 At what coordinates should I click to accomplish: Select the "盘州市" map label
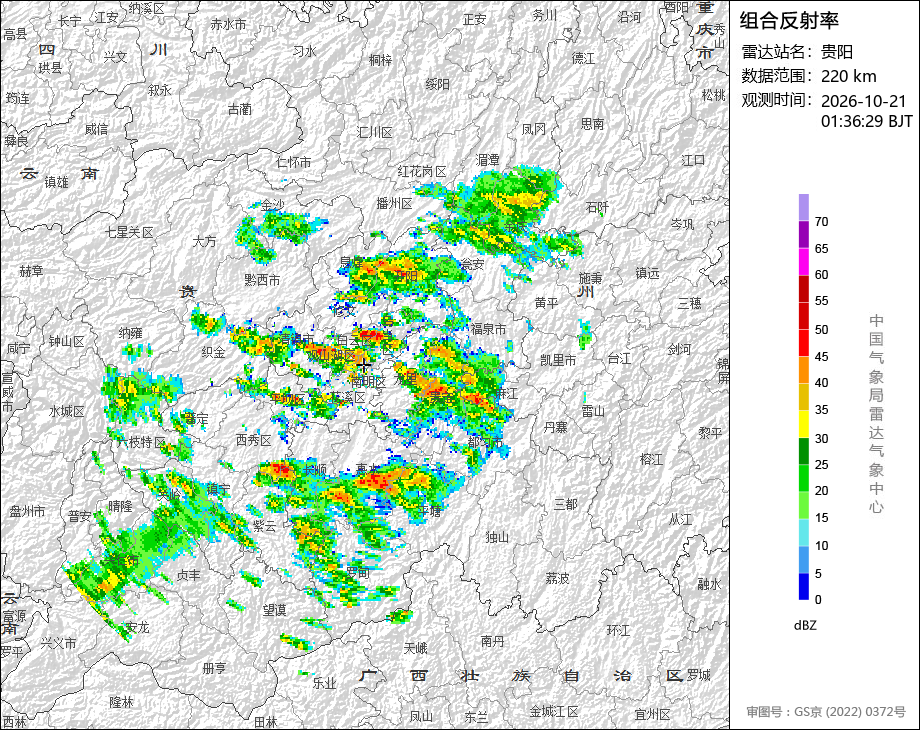pyautogui.click(x=27, y=511)
